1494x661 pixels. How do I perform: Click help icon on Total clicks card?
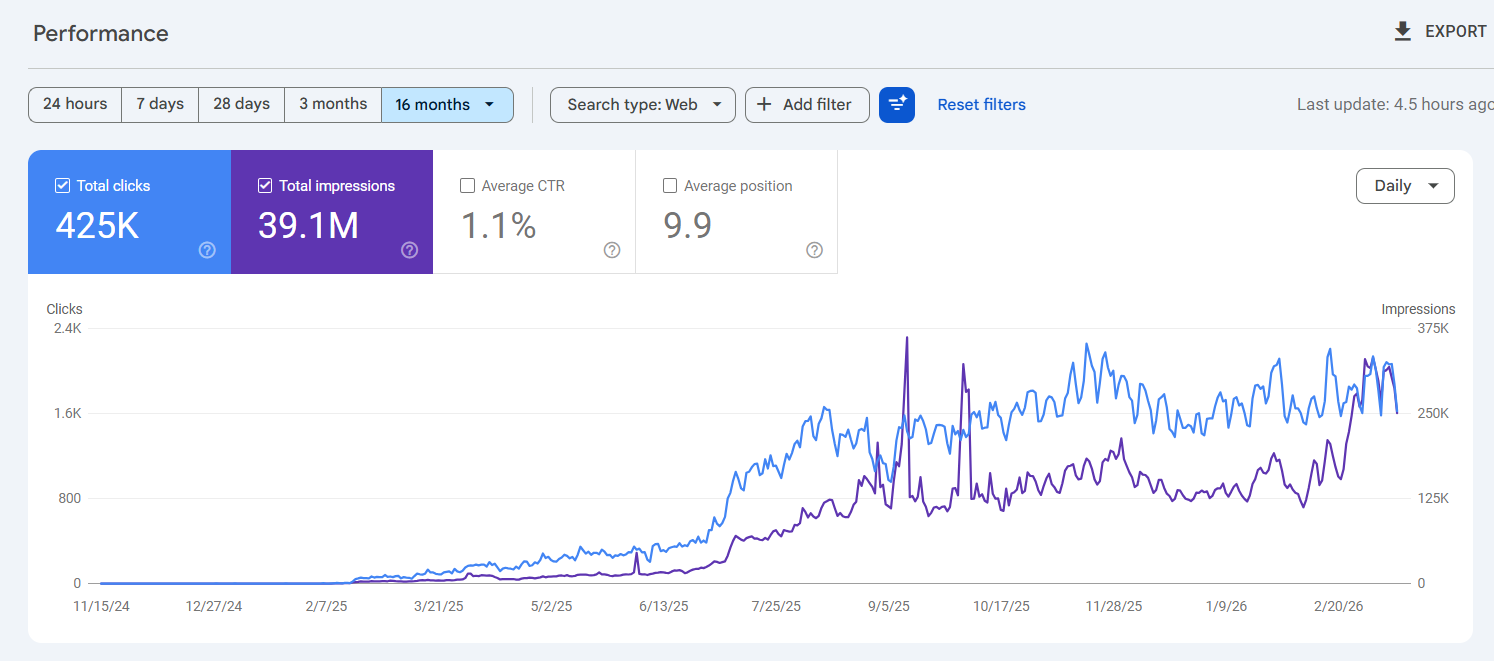(x=207, y=250)
